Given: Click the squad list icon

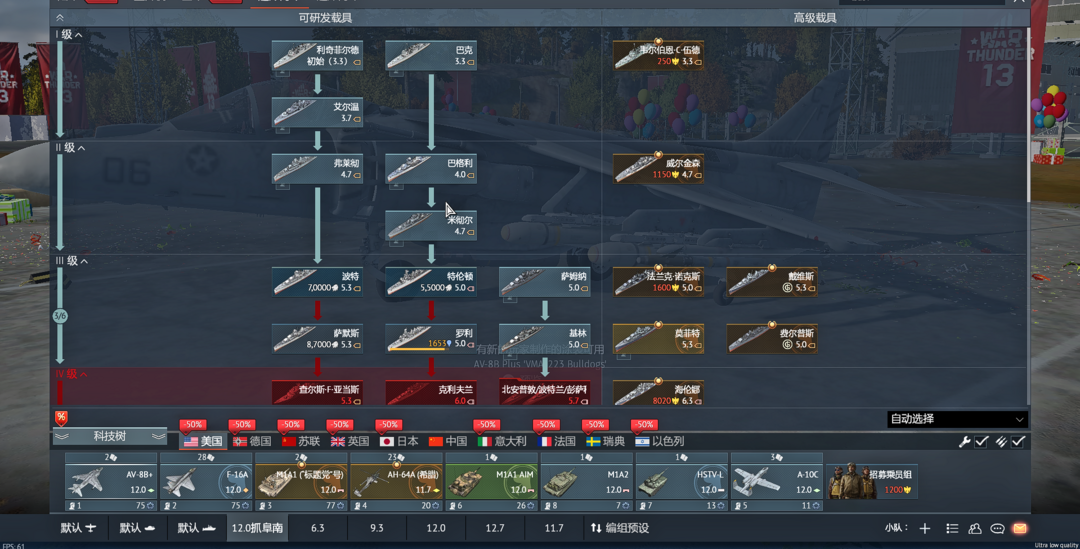Looking at the screenshot, I should [952, 528].
